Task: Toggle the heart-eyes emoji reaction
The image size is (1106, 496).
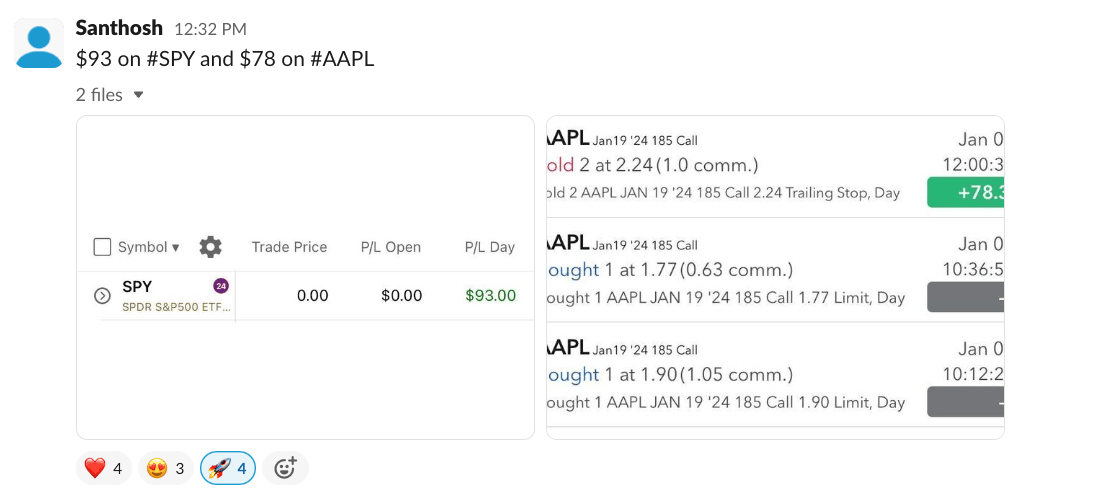Action: [x=165, y=468]
